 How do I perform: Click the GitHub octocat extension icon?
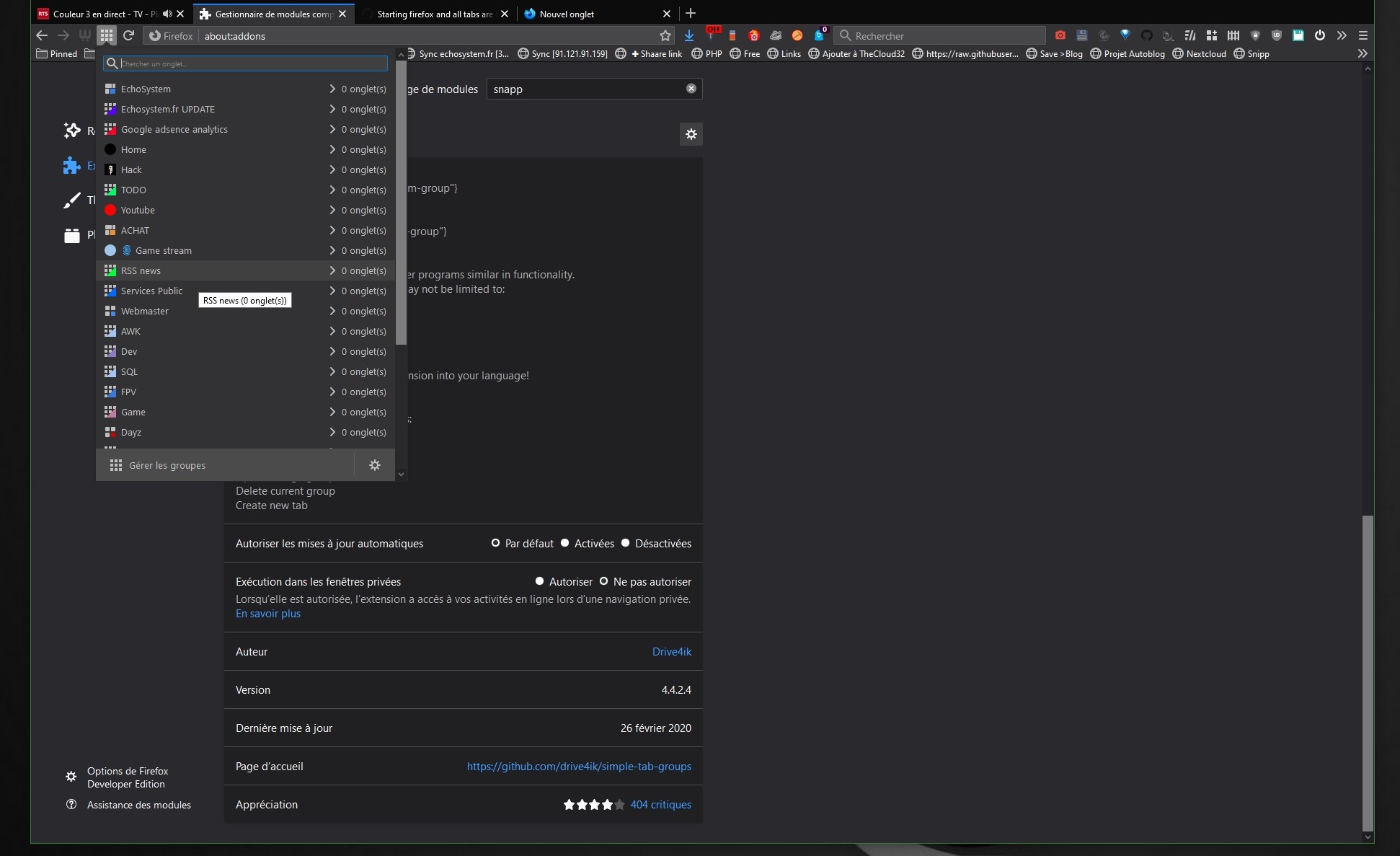pos(1147,35)
